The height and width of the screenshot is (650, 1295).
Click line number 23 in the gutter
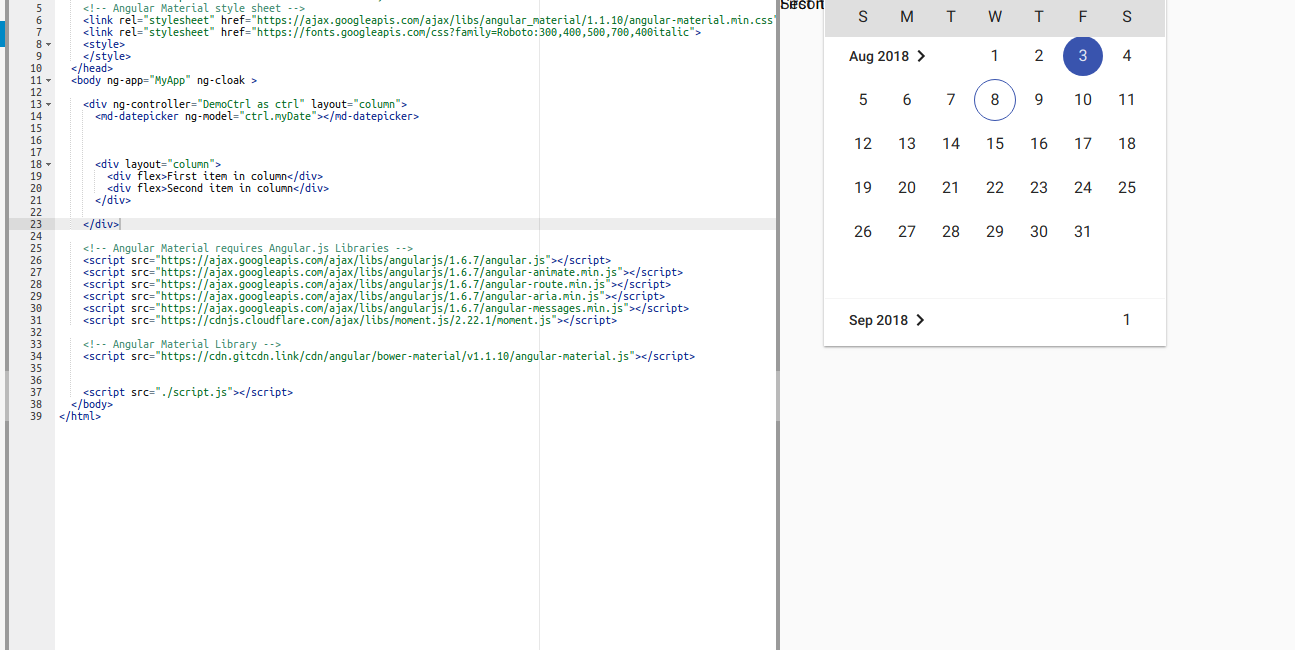click(35, 224)
